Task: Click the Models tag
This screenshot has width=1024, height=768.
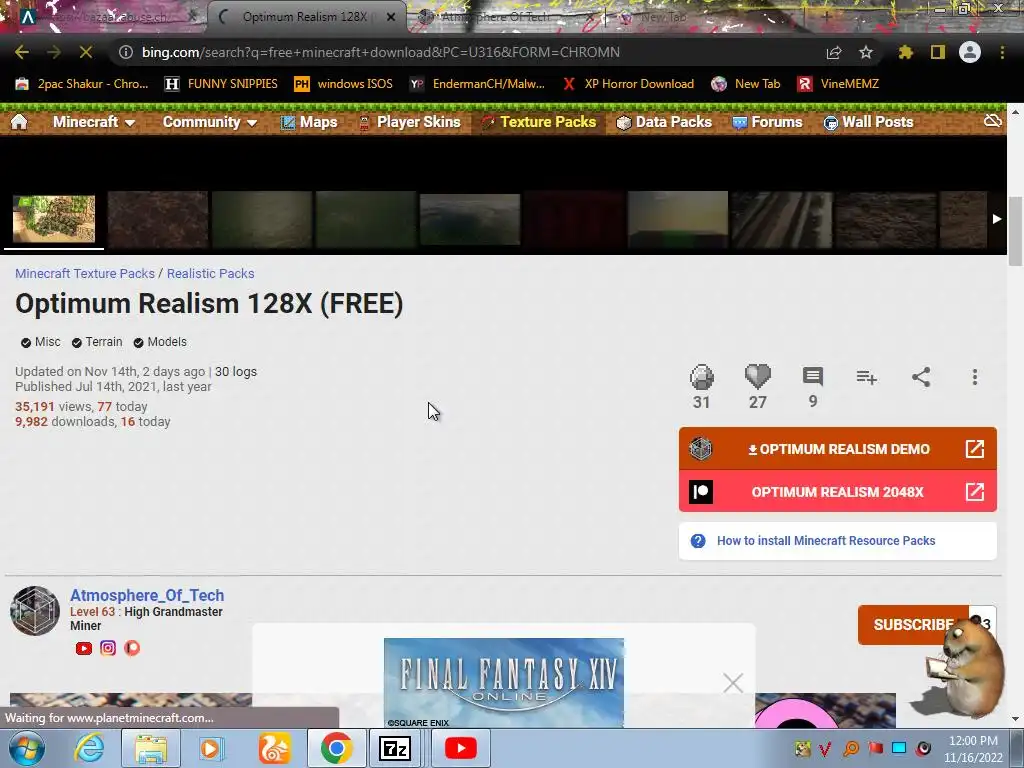Action: pos(160,342)
